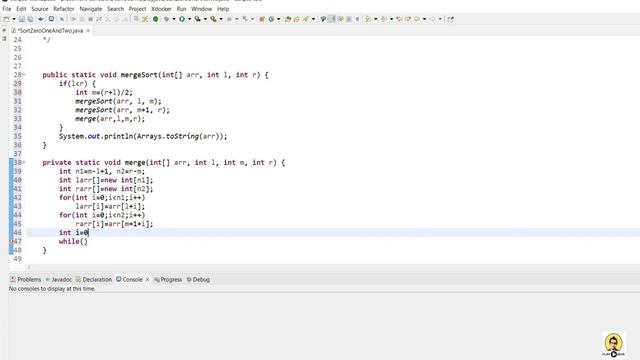
Task: Click the Step Into toolbar icon
Action: click(x=107, y=19)
